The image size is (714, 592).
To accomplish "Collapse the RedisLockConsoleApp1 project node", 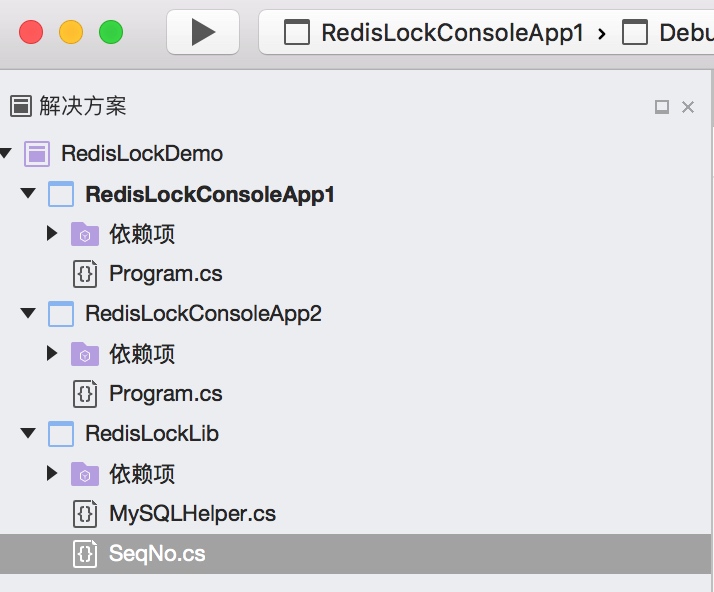I will click(28, 193).
